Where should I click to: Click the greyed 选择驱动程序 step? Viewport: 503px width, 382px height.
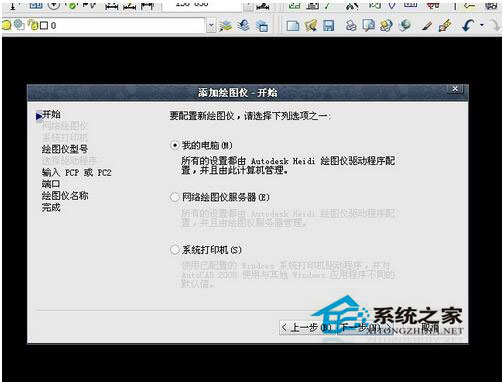[x=69, y=161]
